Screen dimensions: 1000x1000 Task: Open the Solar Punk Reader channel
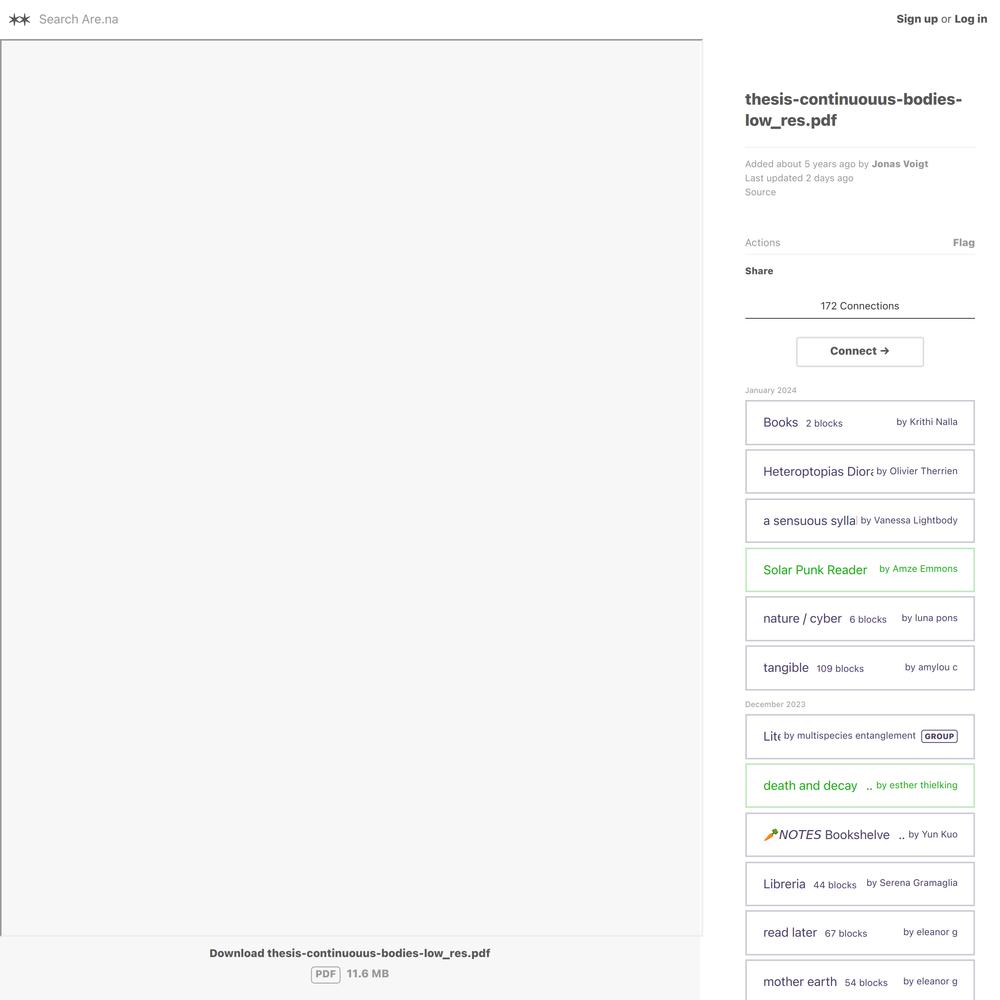click(x=859, y=570)
